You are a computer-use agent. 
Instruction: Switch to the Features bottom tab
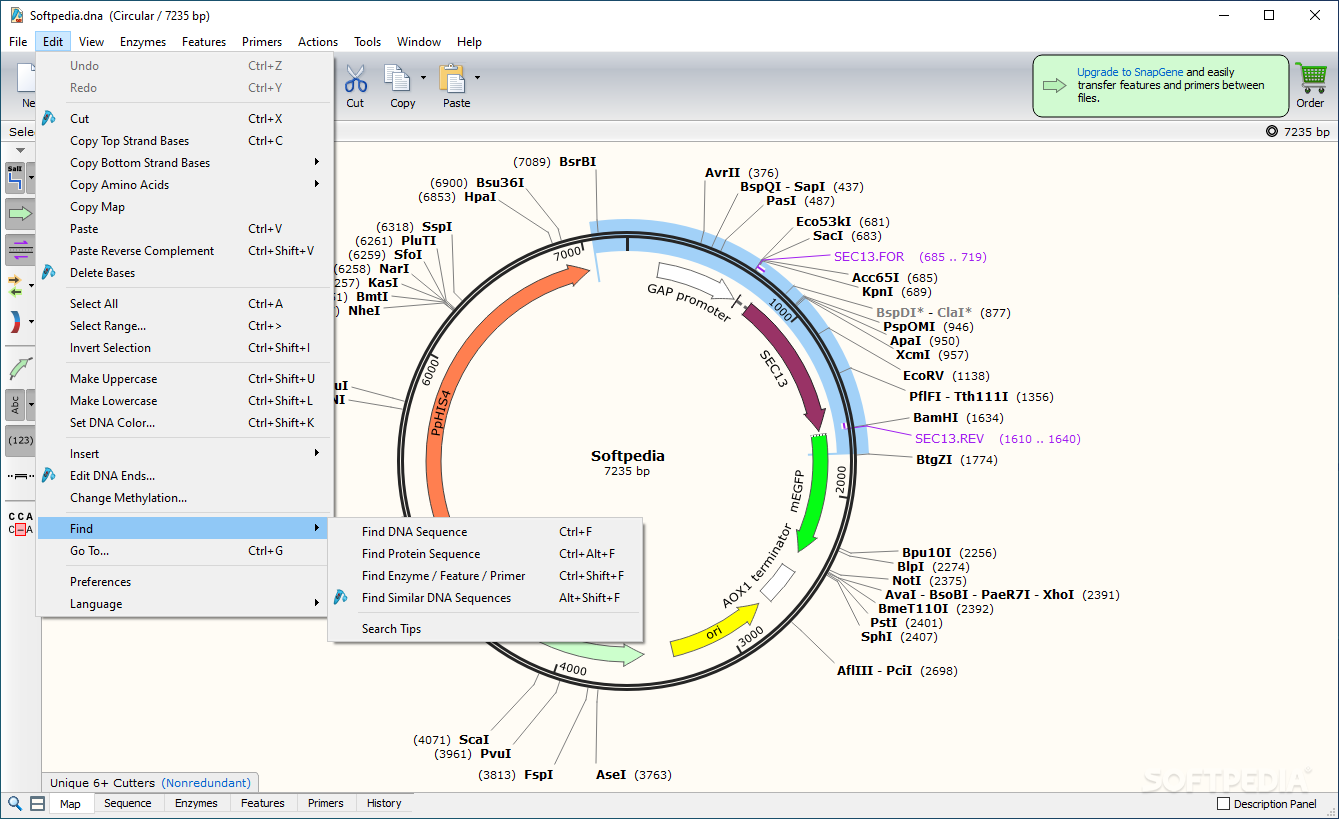(x=263, y=803)
